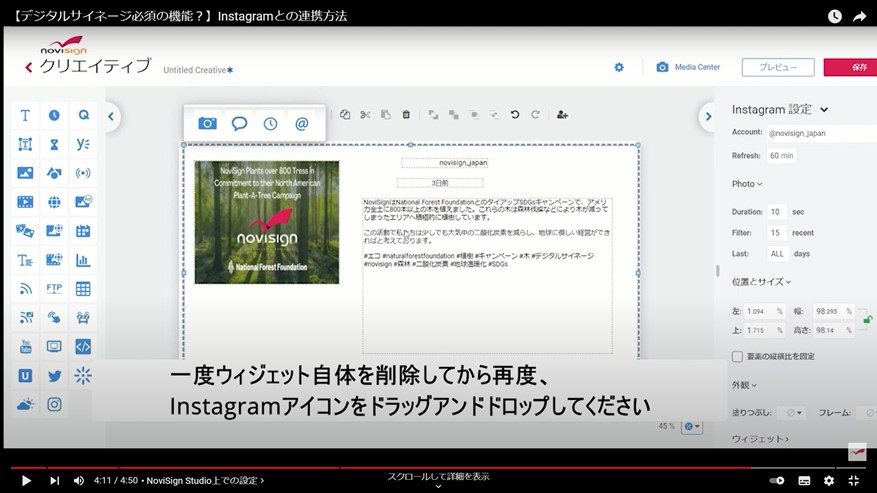Screen dimensions: 877x493
Task: Mute the video volume
Action: coord(79,480)
